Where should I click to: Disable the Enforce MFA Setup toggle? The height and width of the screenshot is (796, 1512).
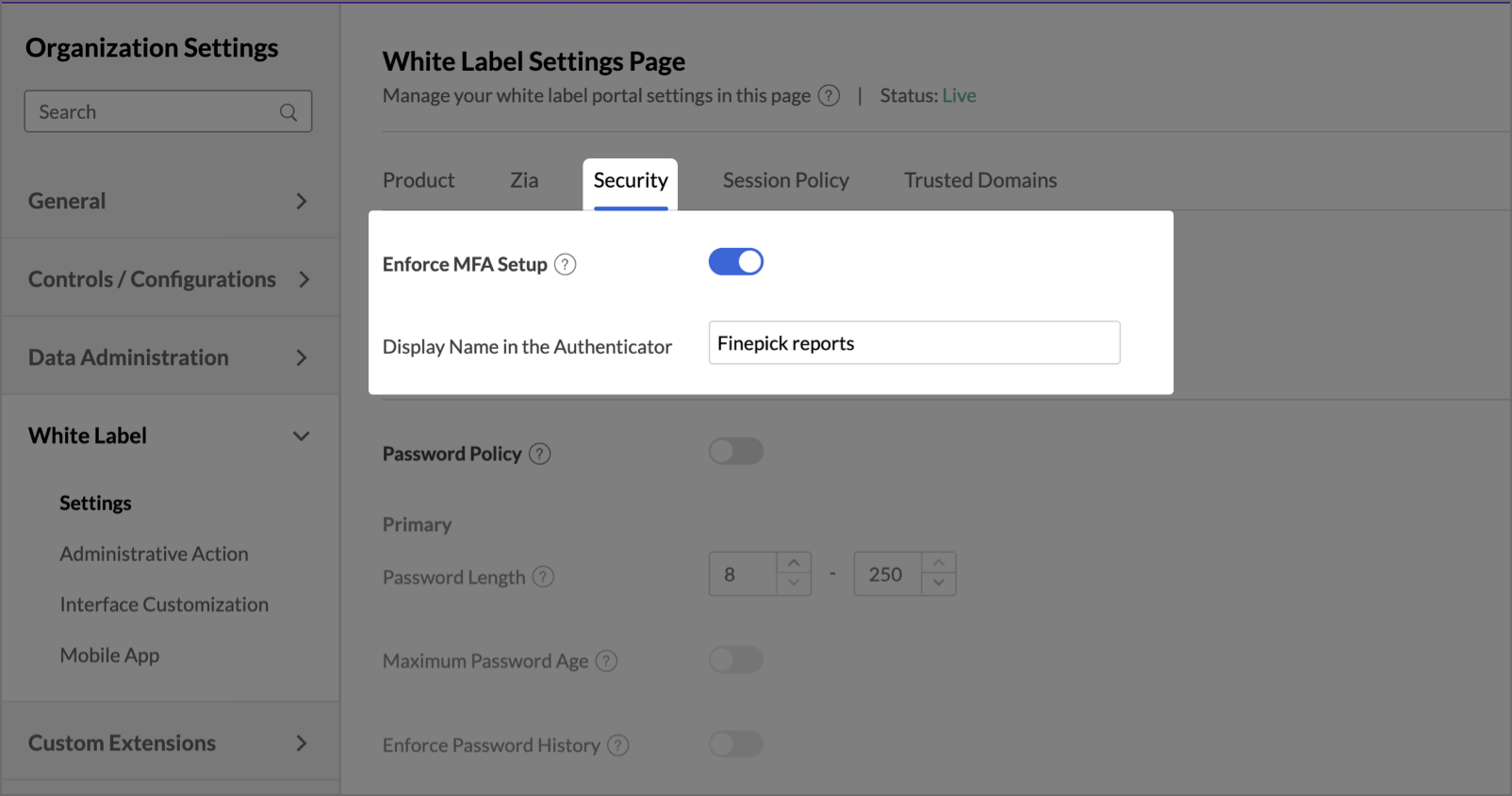click(x=735, y=262)
